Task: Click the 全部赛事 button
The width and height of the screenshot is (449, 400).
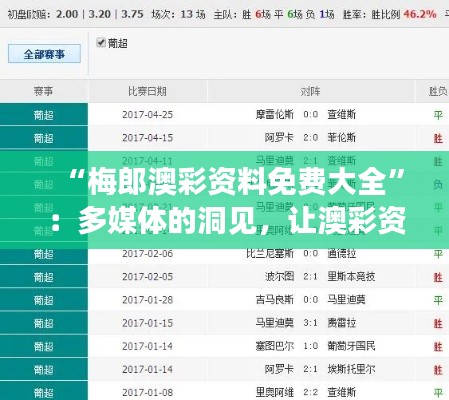Action: [x=44, y=54]
